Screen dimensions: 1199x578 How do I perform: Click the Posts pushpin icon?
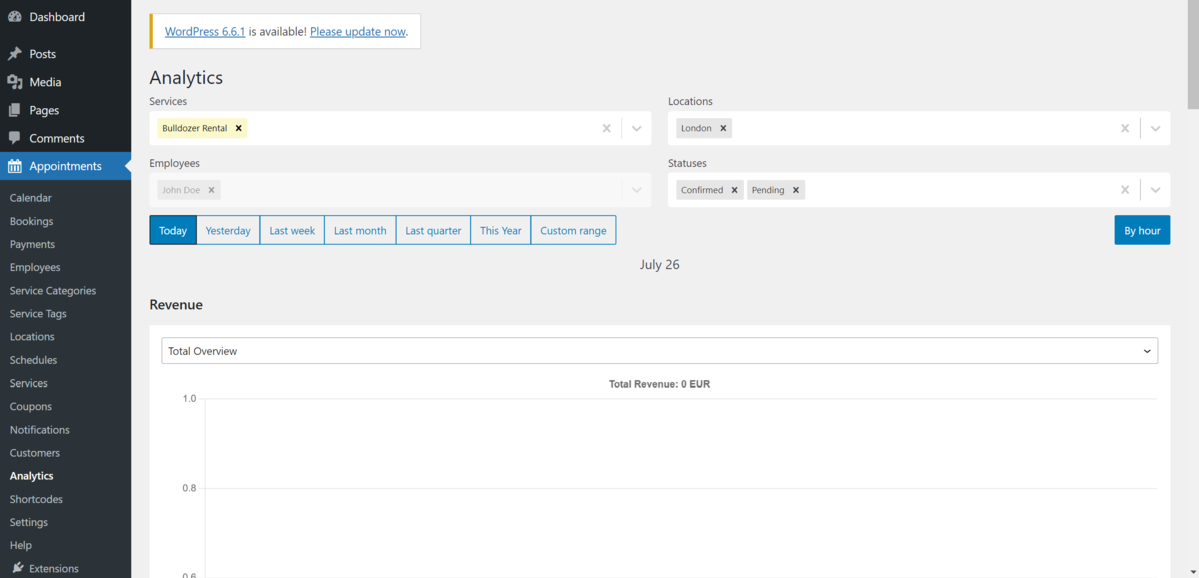pos(15,54)
